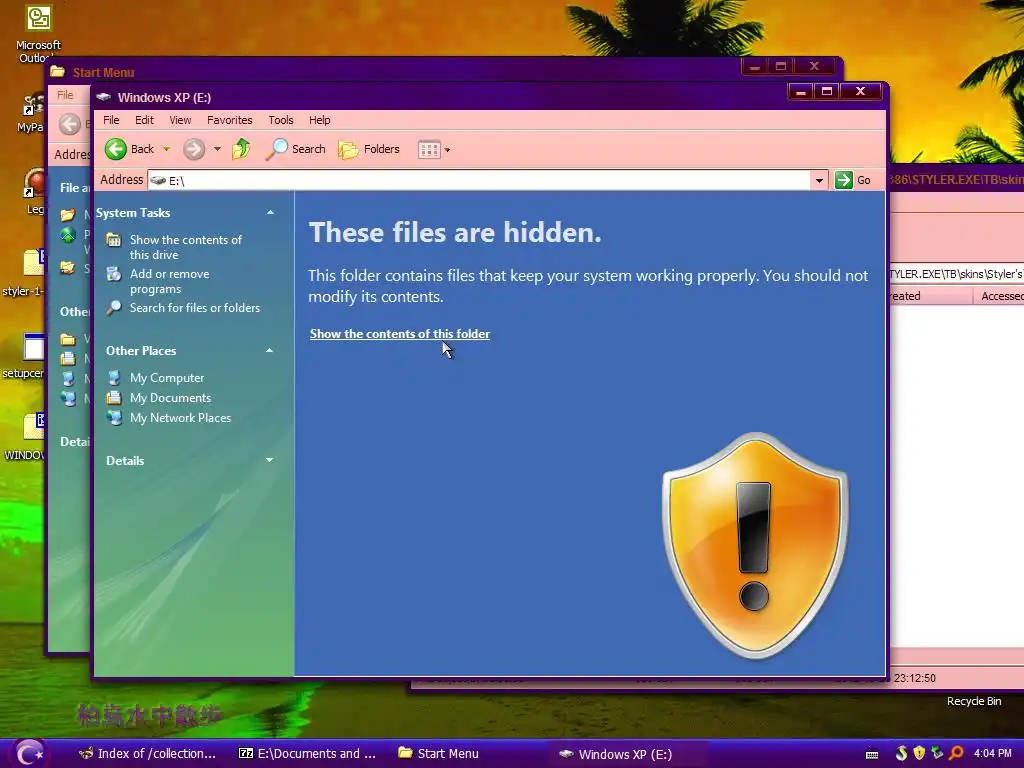1024x768 pixels.
Task: Switch to Start Menu taskbar button
Action: click(439, 754)
